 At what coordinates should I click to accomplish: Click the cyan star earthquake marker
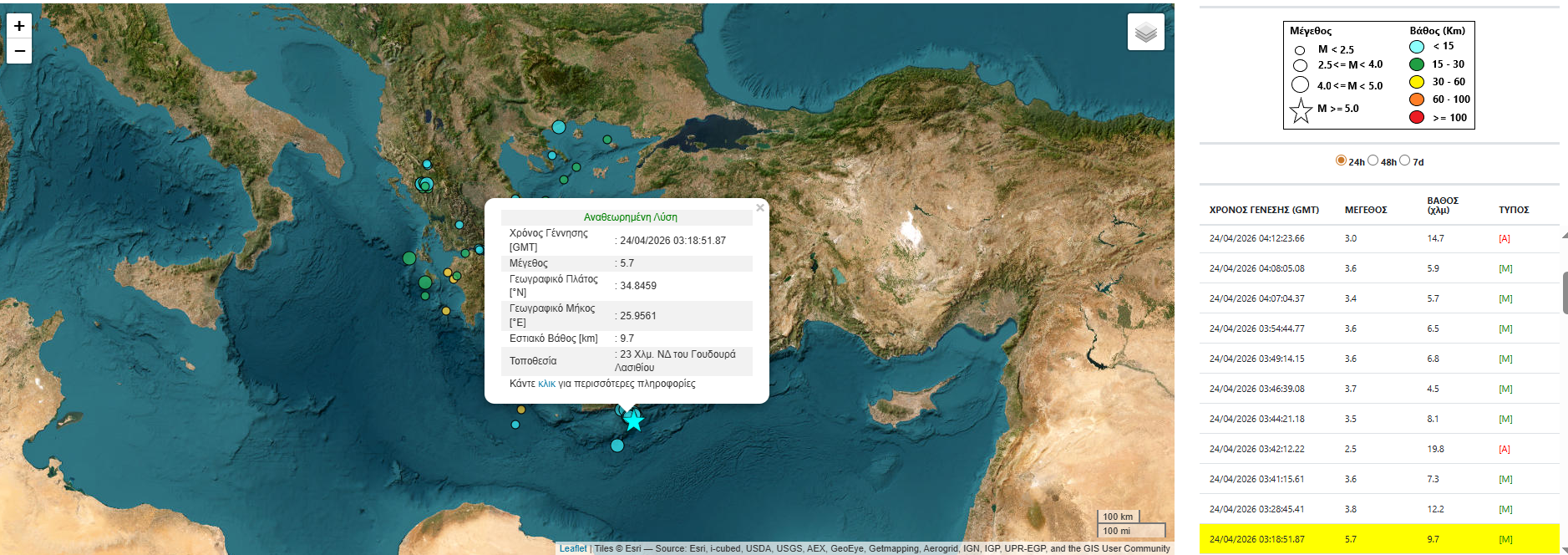point(634,420)
